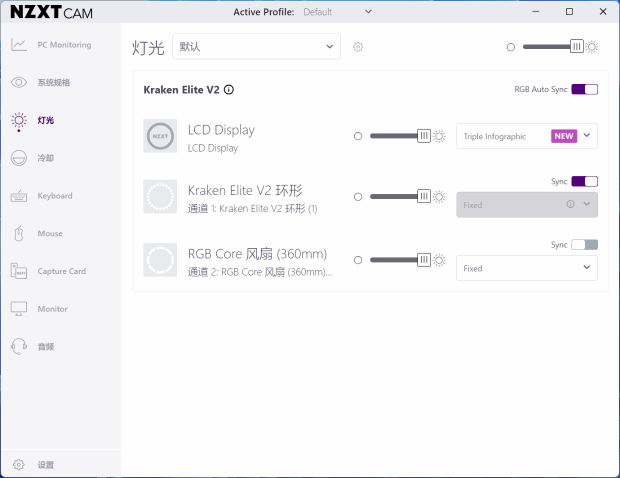
Task: Open 系统规格 menu item
Action: click(x=54, y=82)
